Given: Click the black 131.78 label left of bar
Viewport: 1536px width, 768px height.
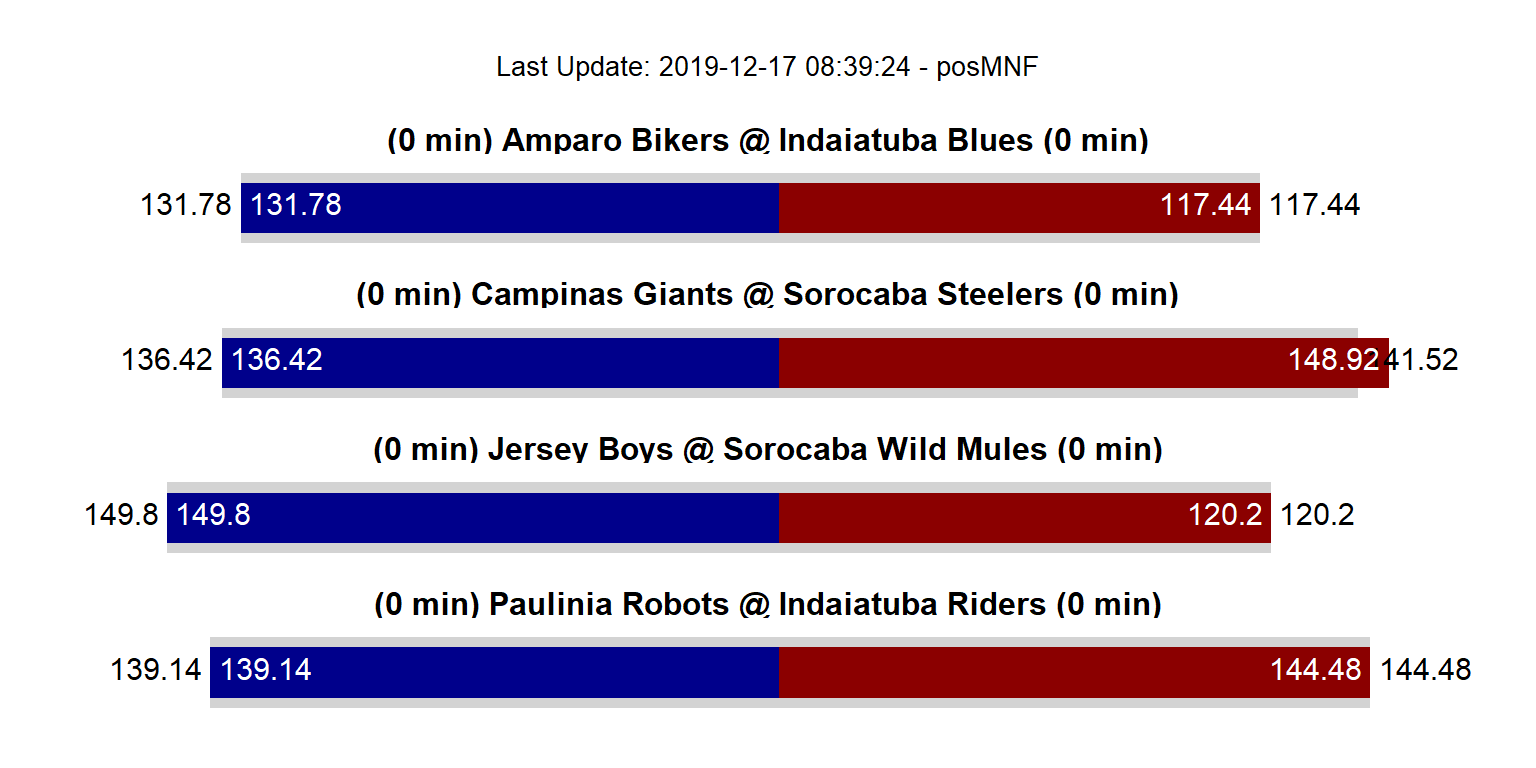Looking at the screenshot, I should point(186,205).
